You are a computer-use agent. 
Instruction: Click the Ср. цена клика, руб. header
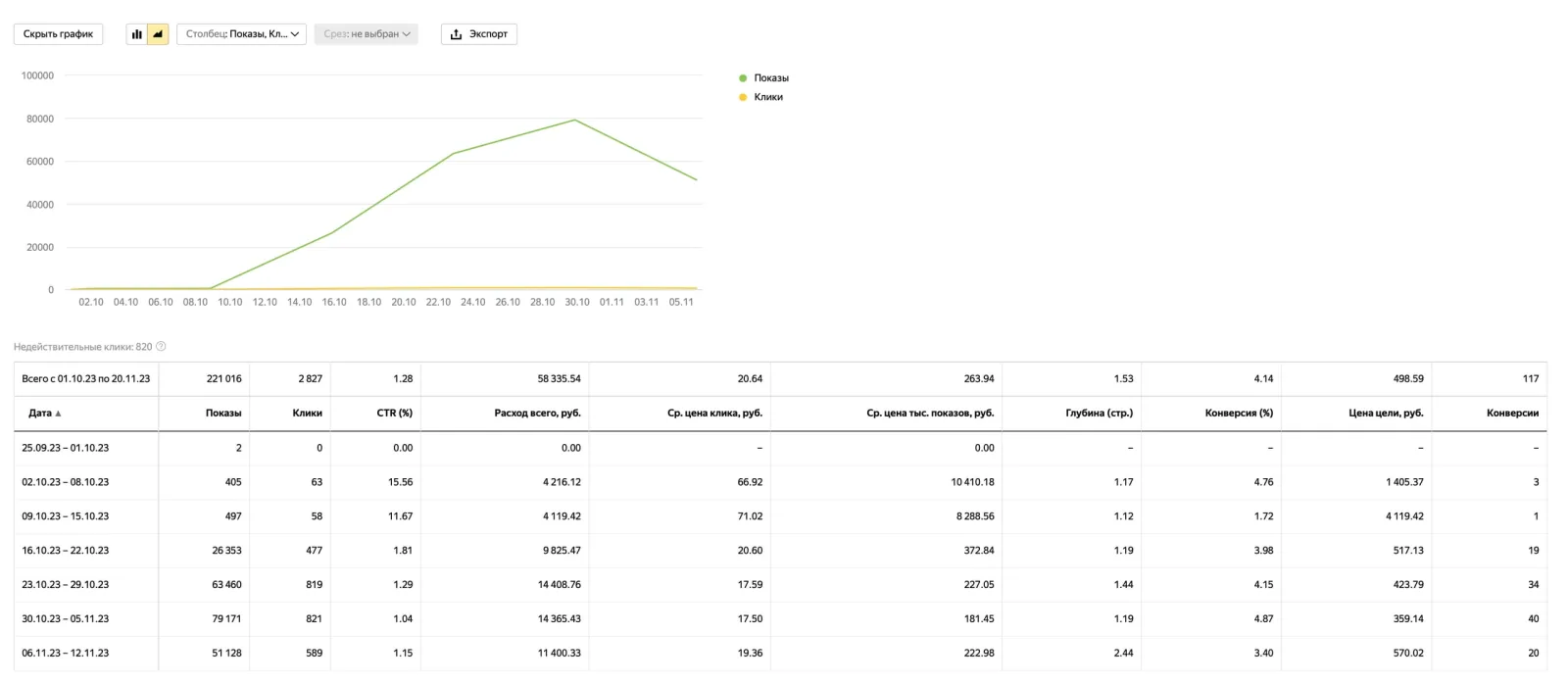pos(714,414)
